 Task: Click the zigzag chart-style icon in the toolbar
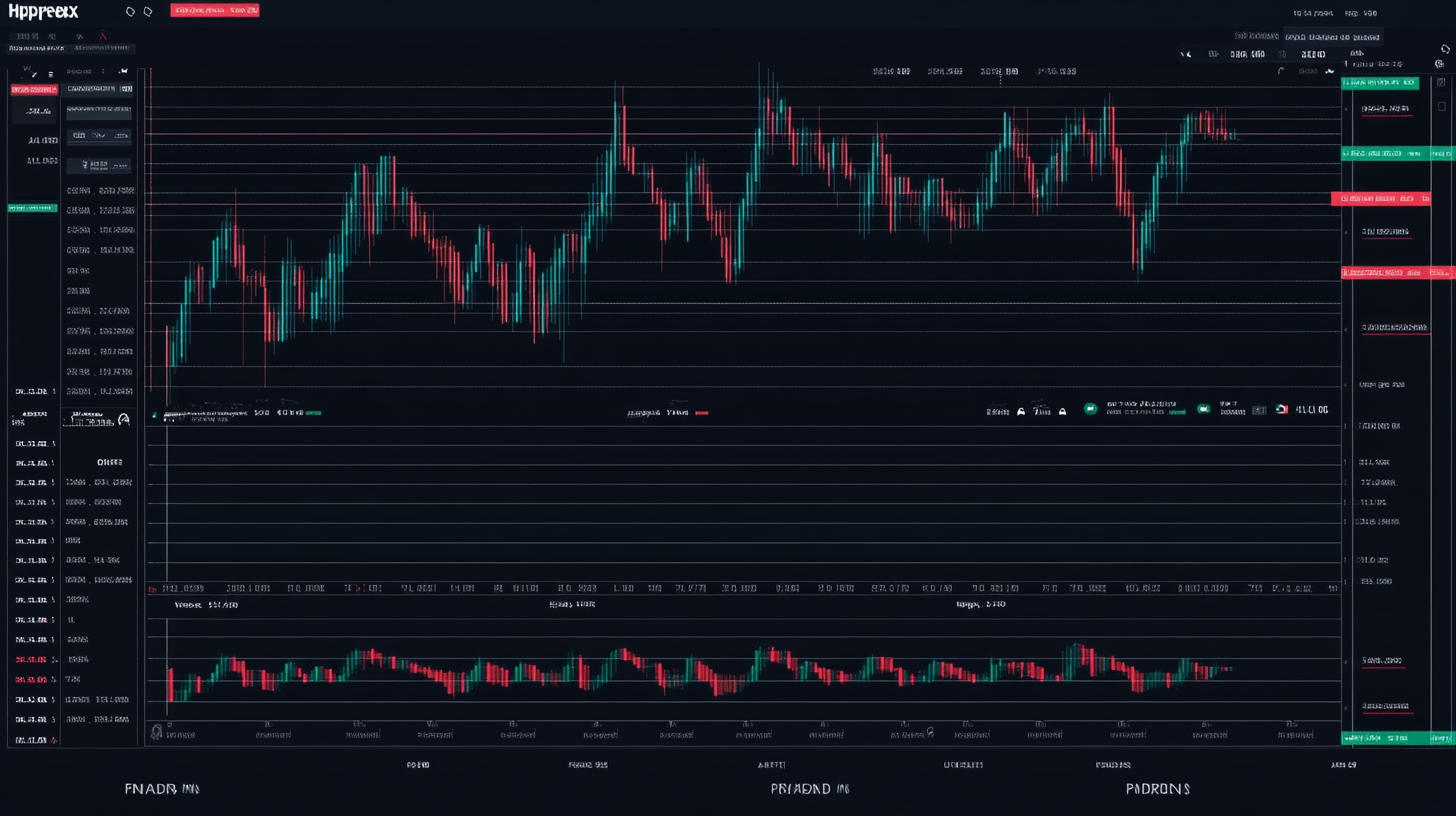pyautogui.click(x=124, y=71)
